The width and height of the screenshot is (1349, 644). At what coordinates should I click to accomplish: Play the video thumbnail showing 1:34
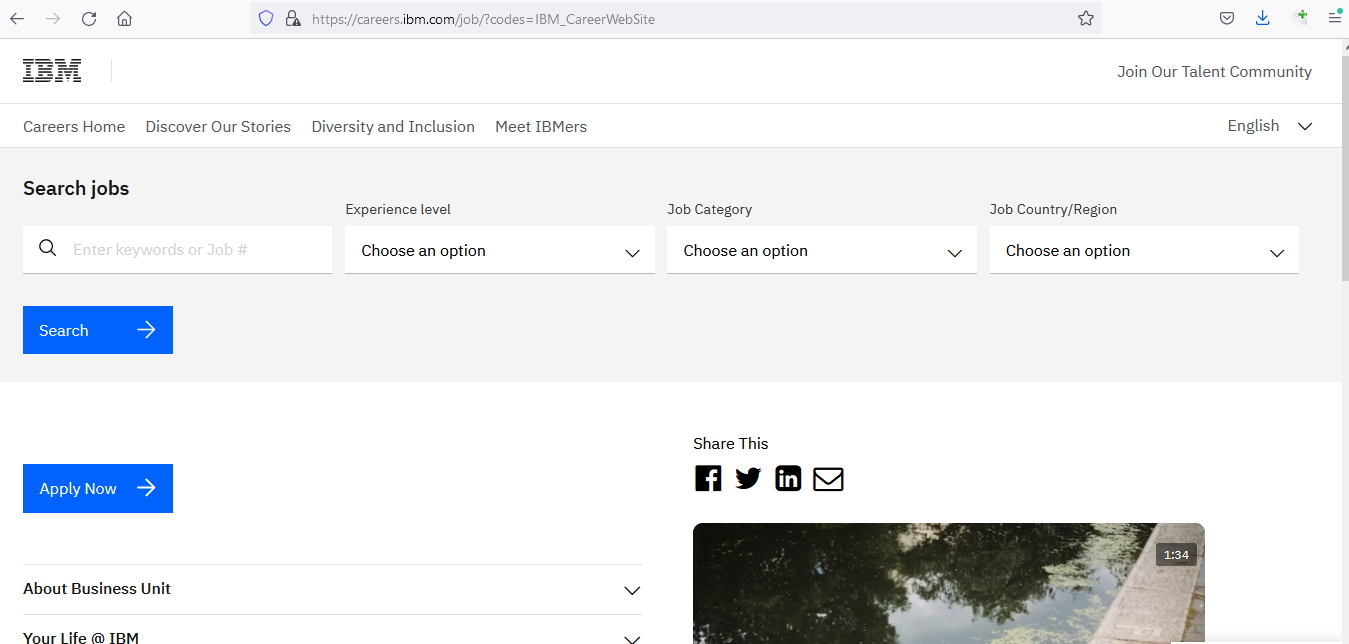point(948,584)
